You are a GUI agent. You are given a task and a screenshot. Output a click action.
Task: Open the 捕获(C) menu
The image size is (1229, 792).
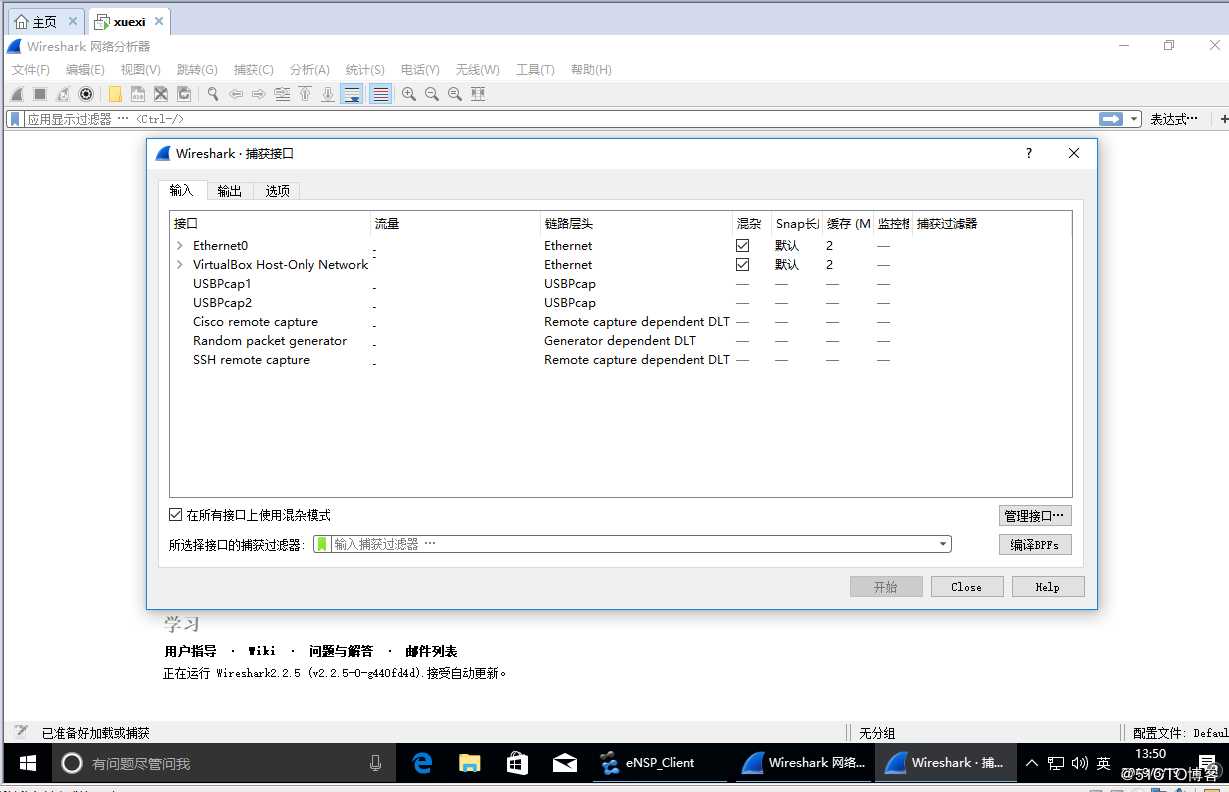point(253,70)
